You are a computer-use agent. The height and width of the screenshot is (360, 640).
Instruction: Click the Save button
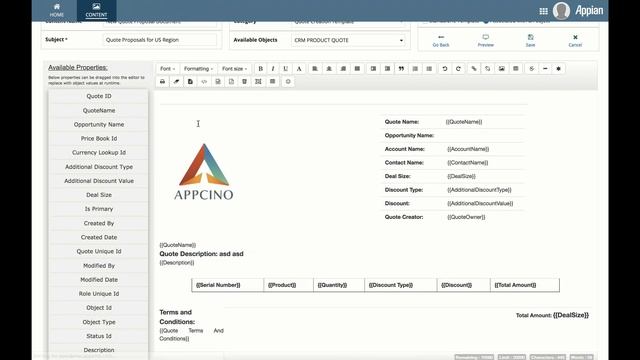click(x=530, y=40)
